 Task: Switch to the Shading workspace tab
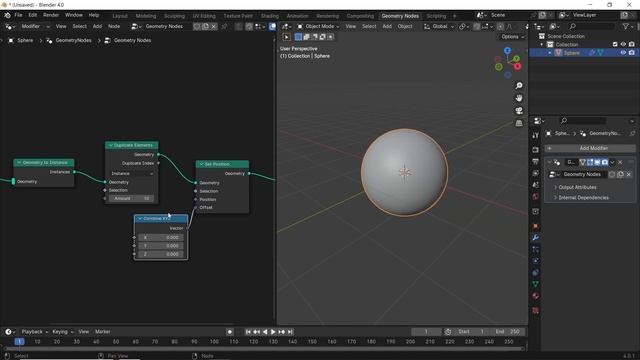(x=269, y=16)
